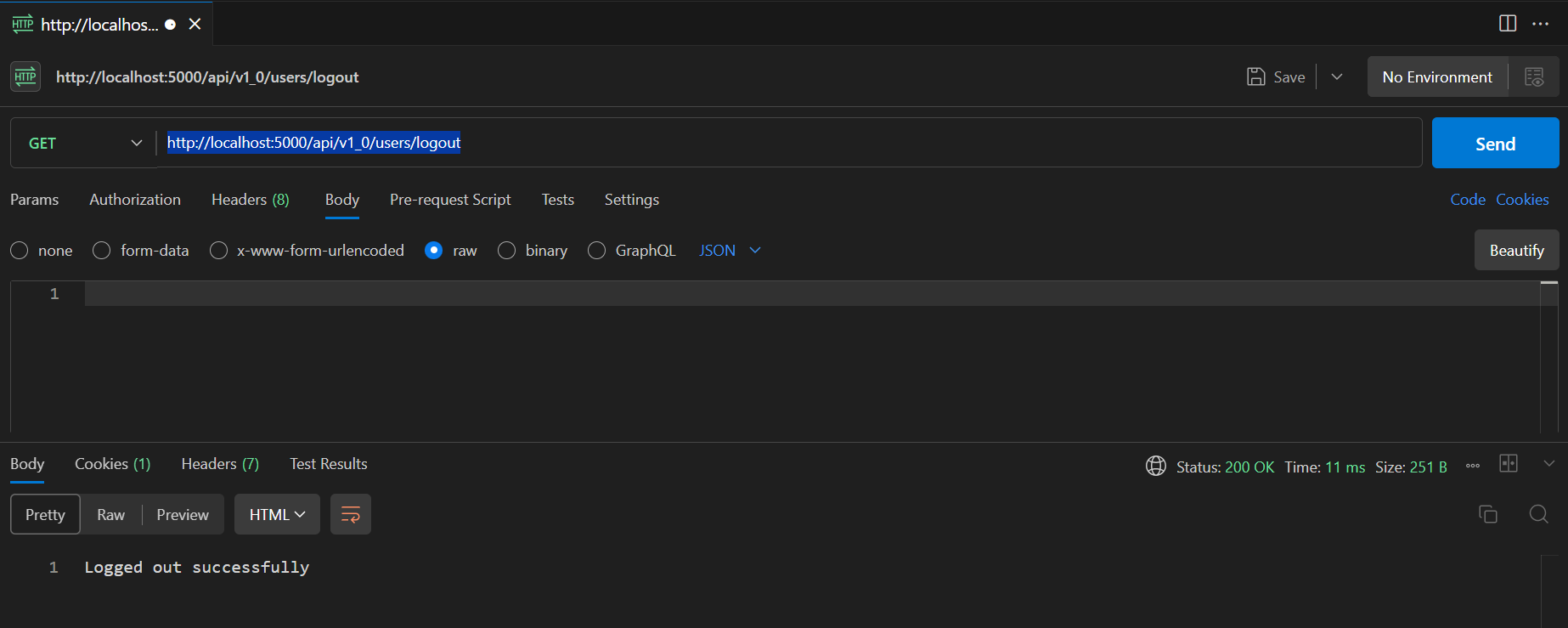
Task: Open the Cookies manager link
Action: tap(1522, 199)
